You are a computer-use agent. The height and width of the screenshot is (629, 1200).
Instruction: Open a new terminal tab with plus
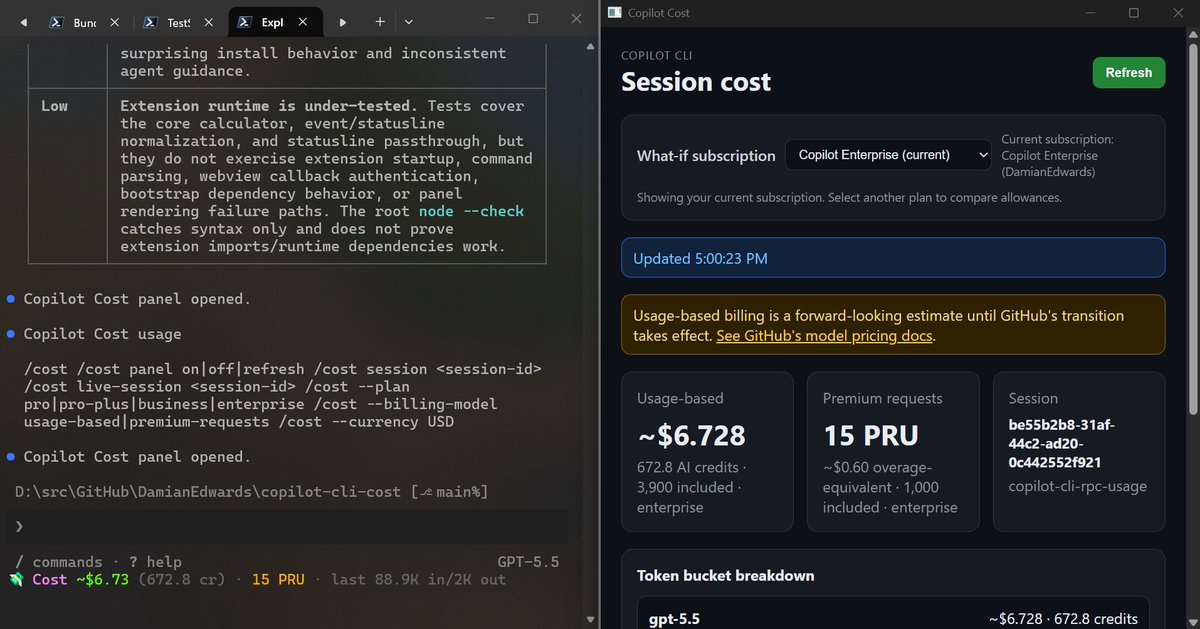click(x=380, y=21)
